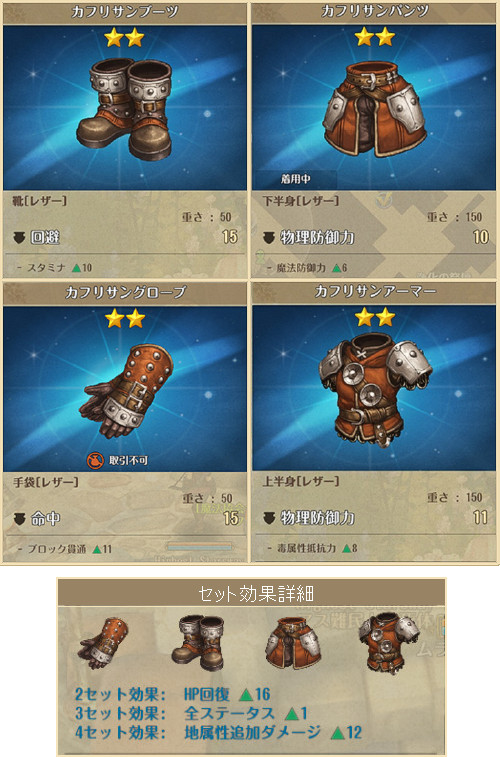Viewport: 500px width, 757px height.
Task: Click shield icon beside pants 物理防御力
Action: coord(269,238)
